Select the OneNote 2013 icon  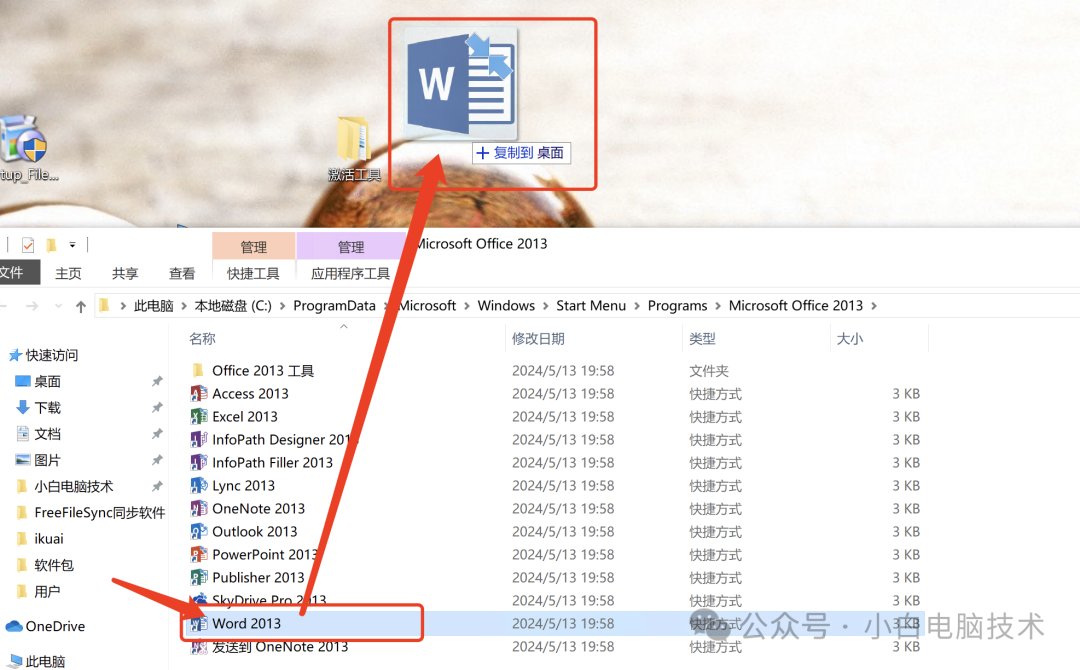point(198,509)
